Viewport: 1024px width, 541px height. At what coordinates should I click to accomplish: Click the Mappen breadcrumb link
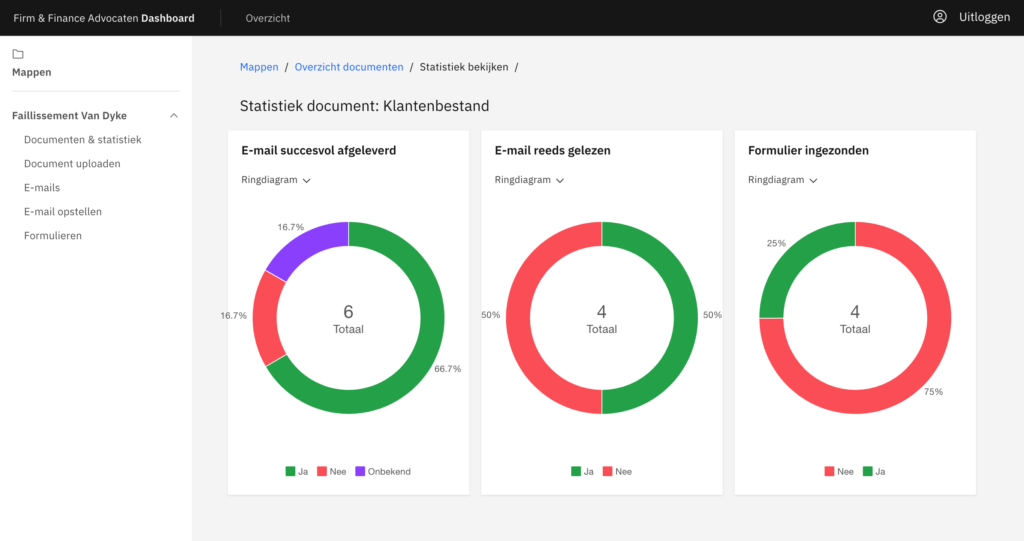pyautogui.click(x=259, y=67)
